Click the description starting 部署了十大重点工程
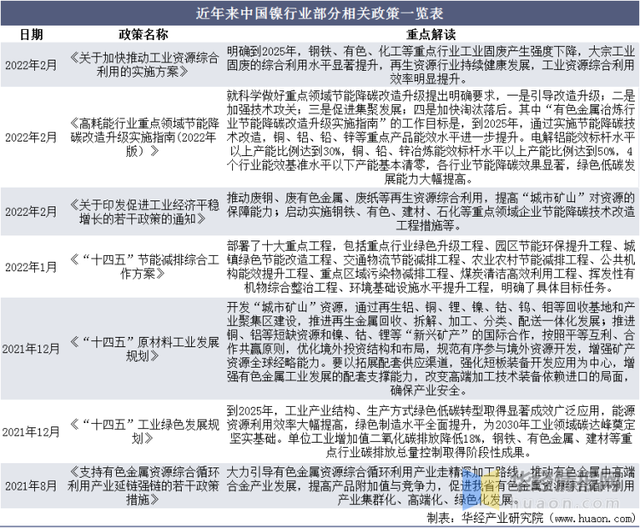Viewport: 640px width, 528px height. coord(431,266)
